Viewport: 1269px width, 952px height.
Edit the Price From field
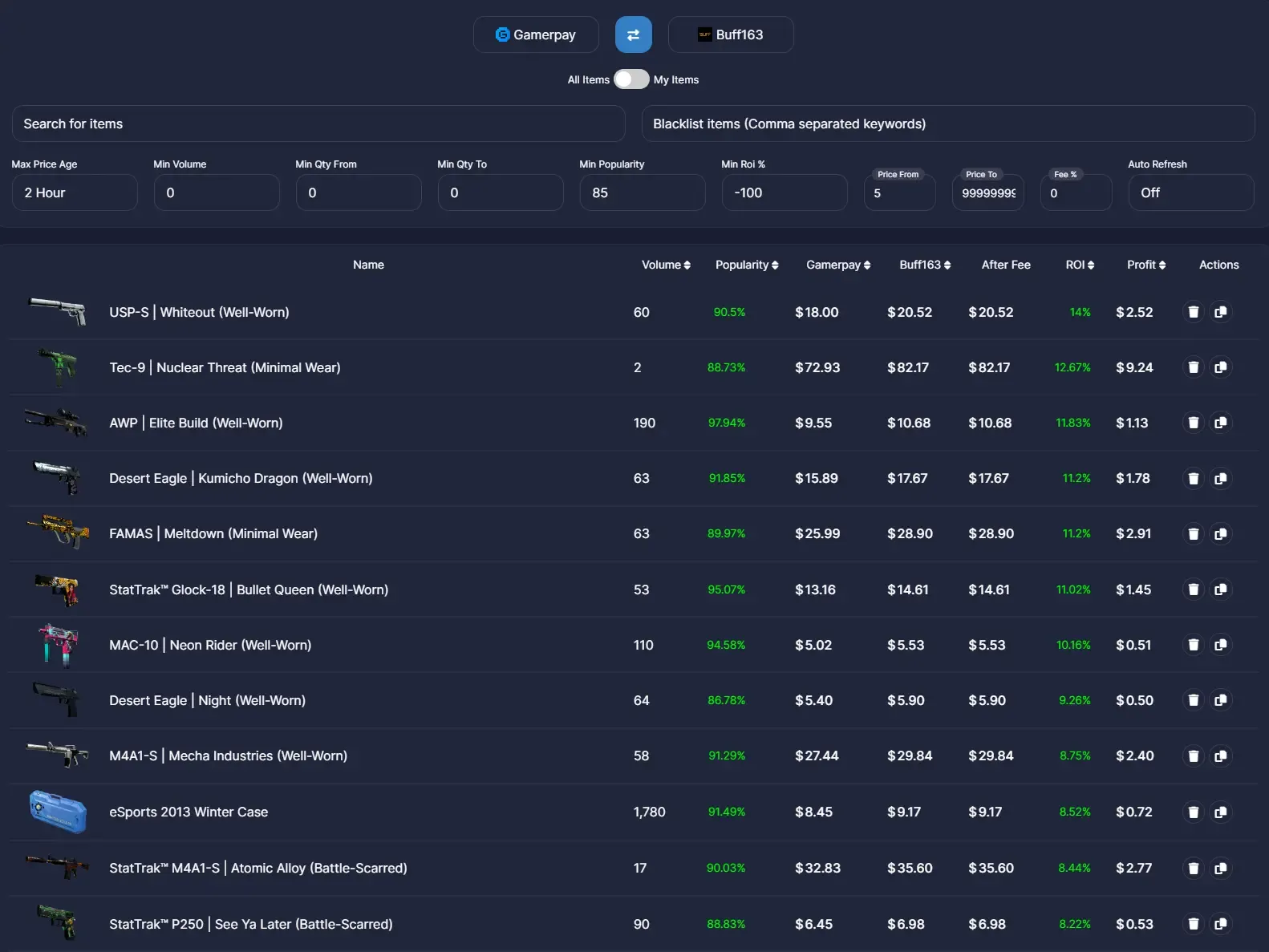(899, 192)
